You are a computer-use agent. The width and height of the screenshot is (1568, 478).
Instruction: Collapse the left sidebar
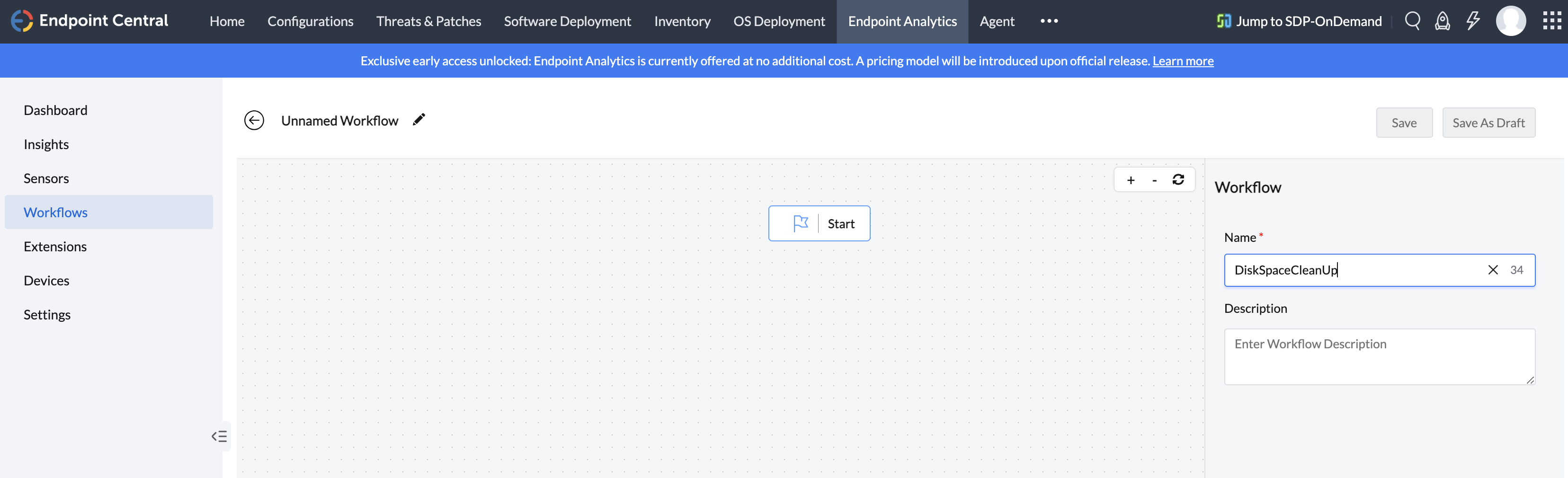coord(219,436)
